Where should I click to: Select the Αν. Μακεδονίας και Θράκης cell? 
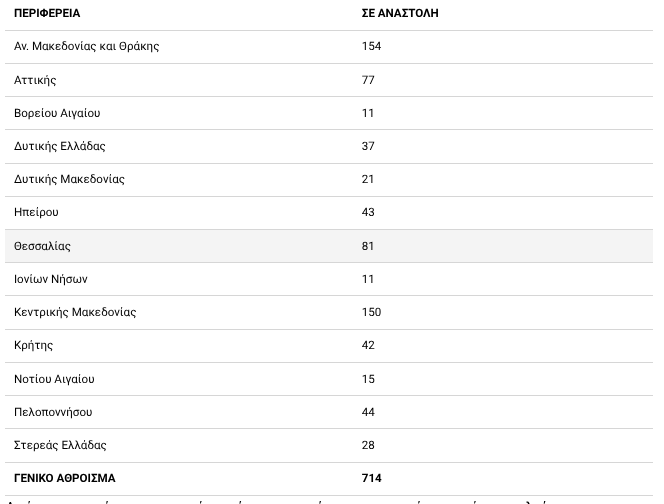point(87,47)
